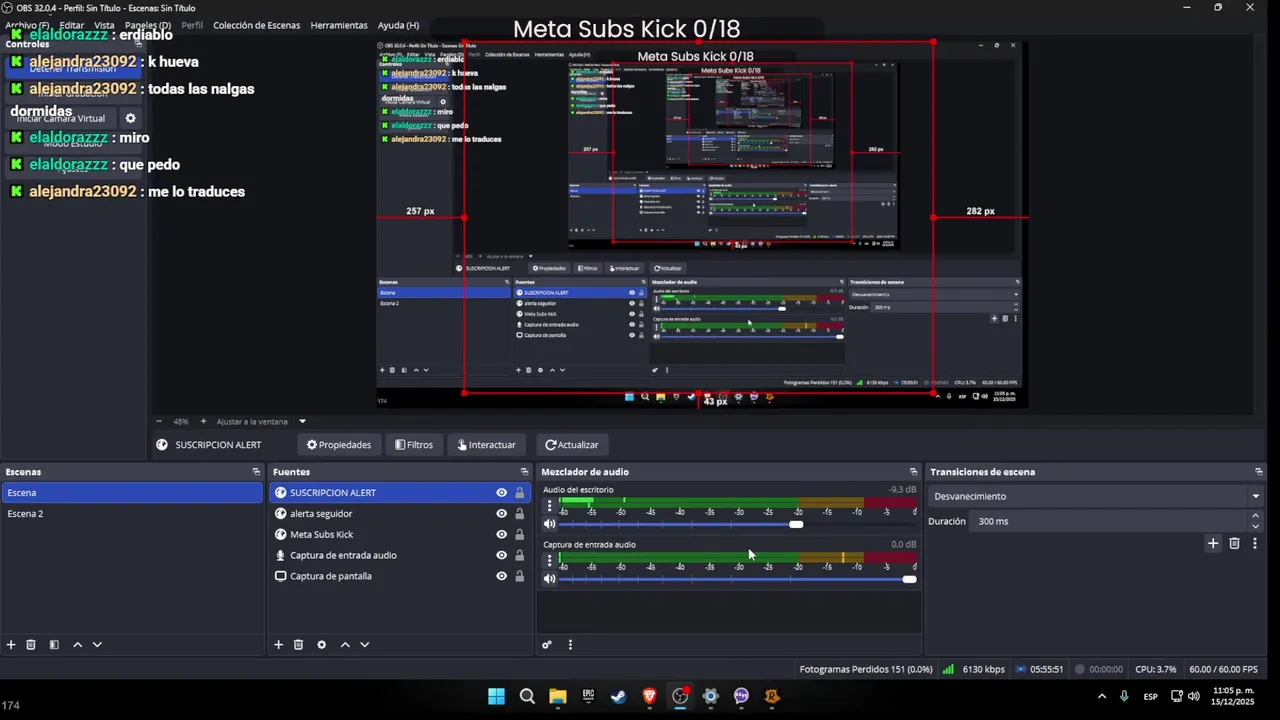Click the Interactuar button
The height and width of the screenshot is (720, 1280).
[487, 445]
